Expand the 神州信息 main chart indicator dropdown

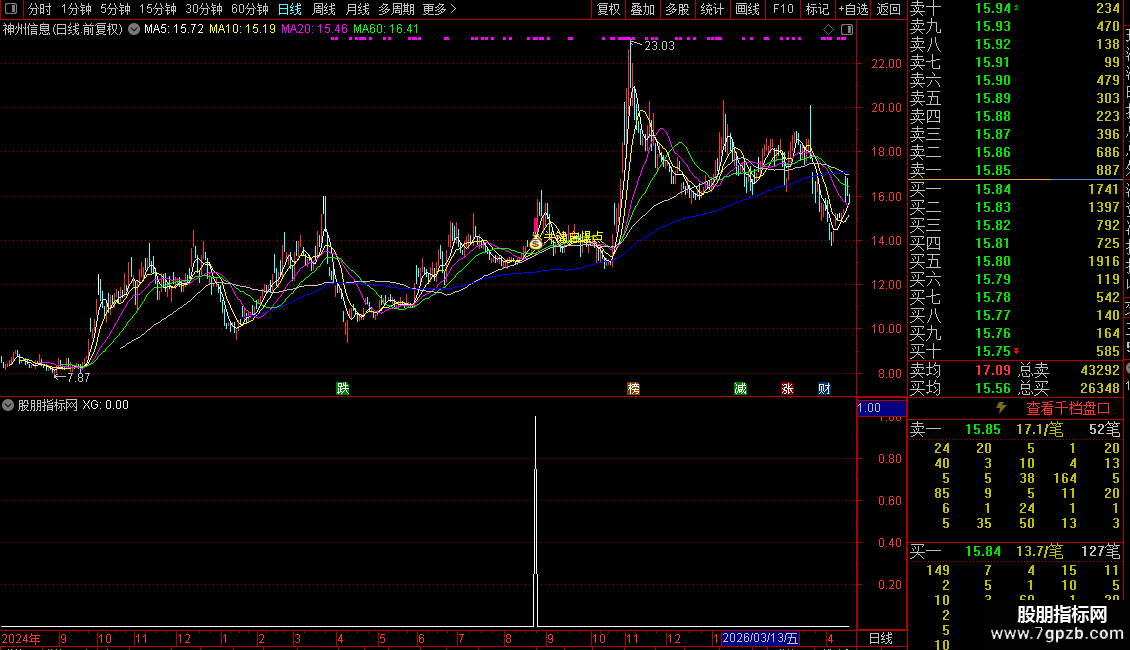pyautogui.click(x=132, y=29)
